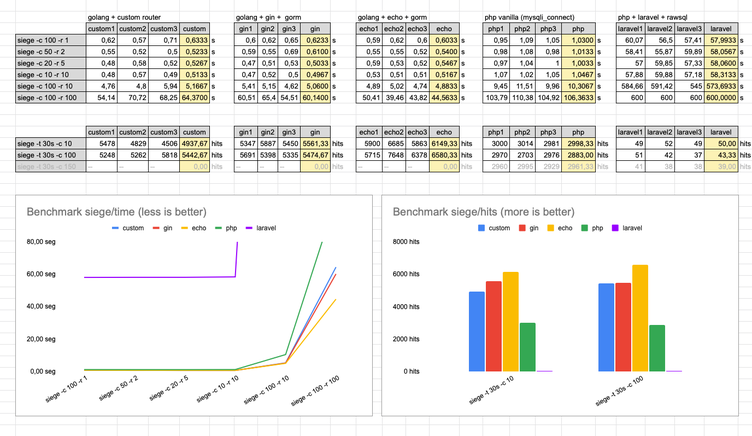Screen dimensions: 752x436
Task: Click the cell with average value 64,3700
Action: tap(196, 99)
